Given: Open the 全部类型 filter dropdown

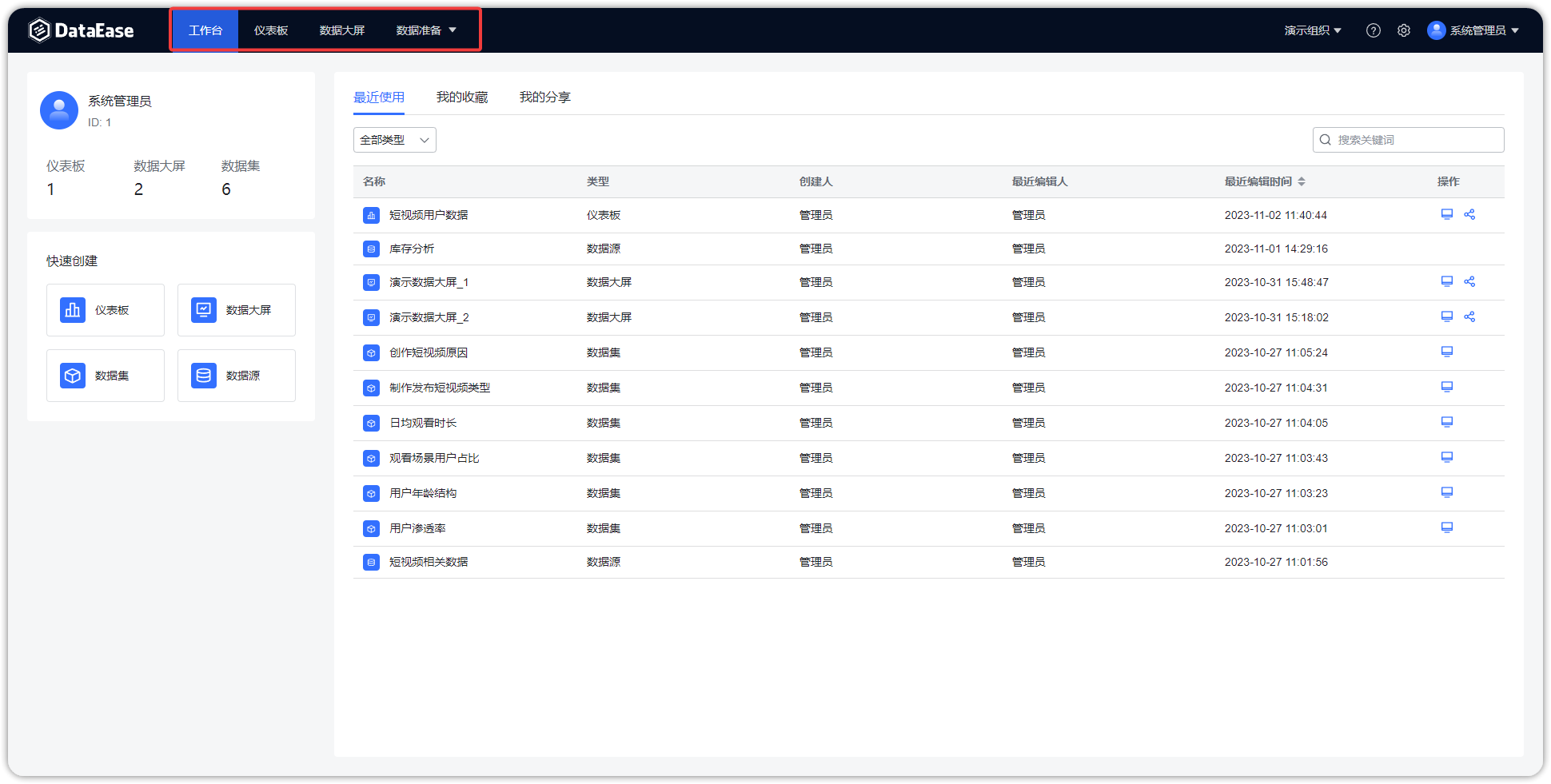Looking at the screenshot, I should click(x=394, y=140).
